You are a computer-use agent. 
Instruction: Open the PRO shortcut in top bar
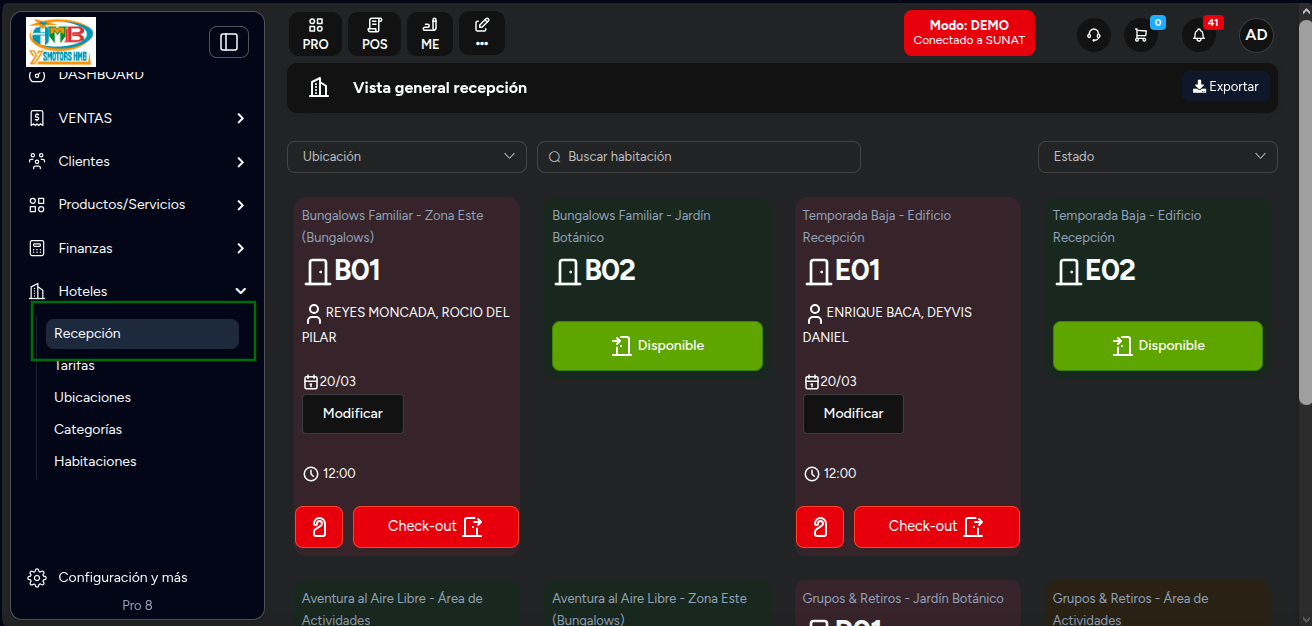click(315, 33)
